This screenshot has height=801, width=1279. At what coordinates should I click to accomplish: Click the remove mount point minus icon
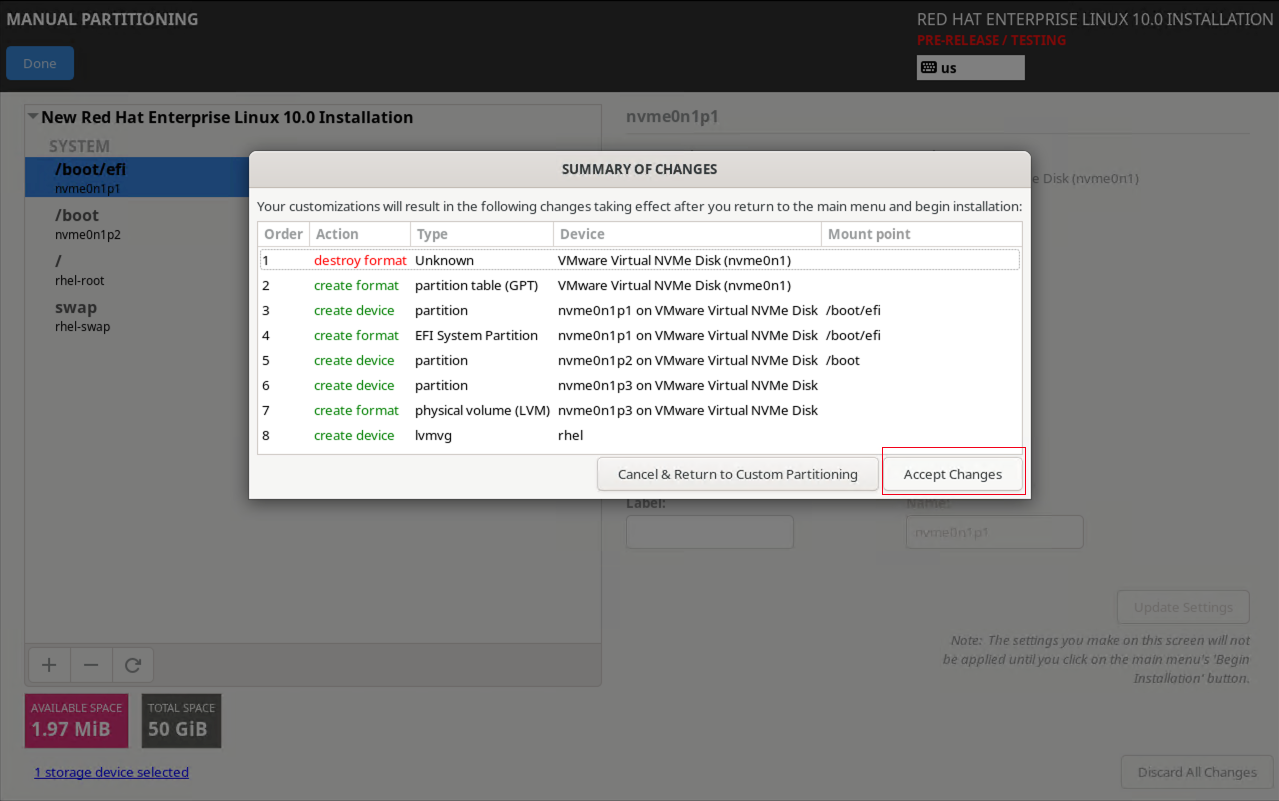coord(90,665)
